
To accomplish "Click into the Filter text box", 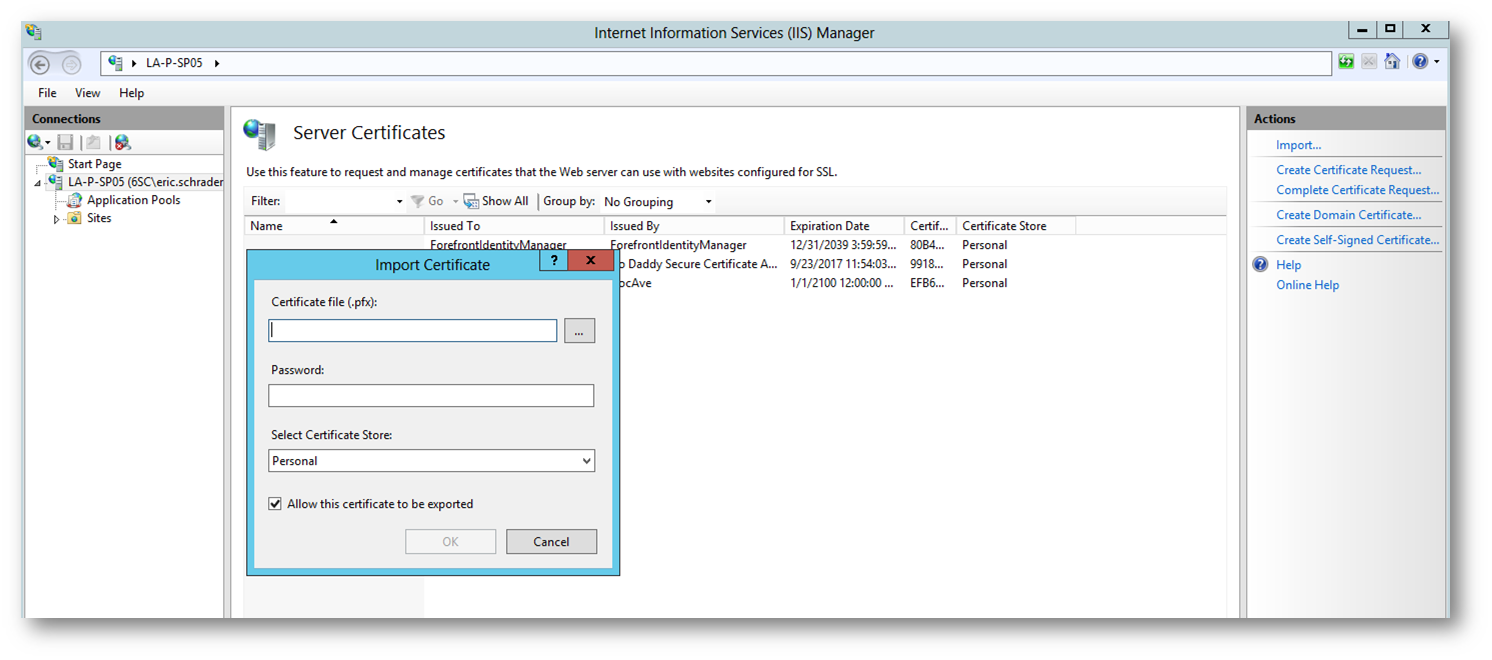I will click(339, 201).
